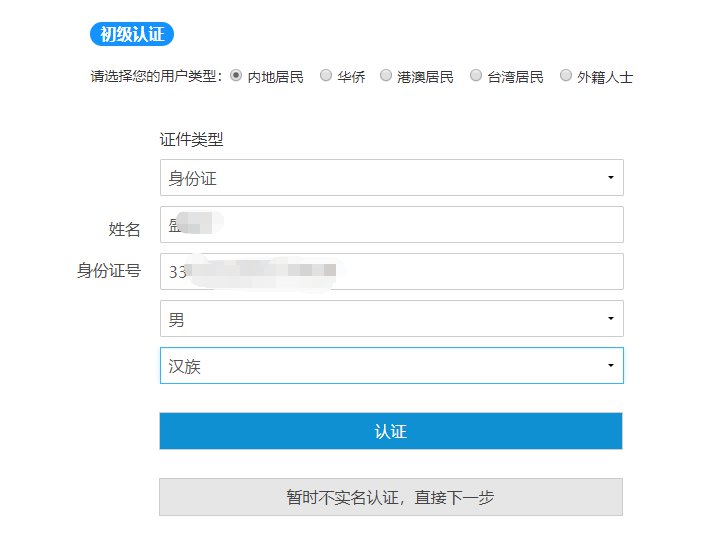The width and height of the screenshot is (709, 540).
Task: Click the 请选择您的用户类型 prompt text
Action: 156,76
